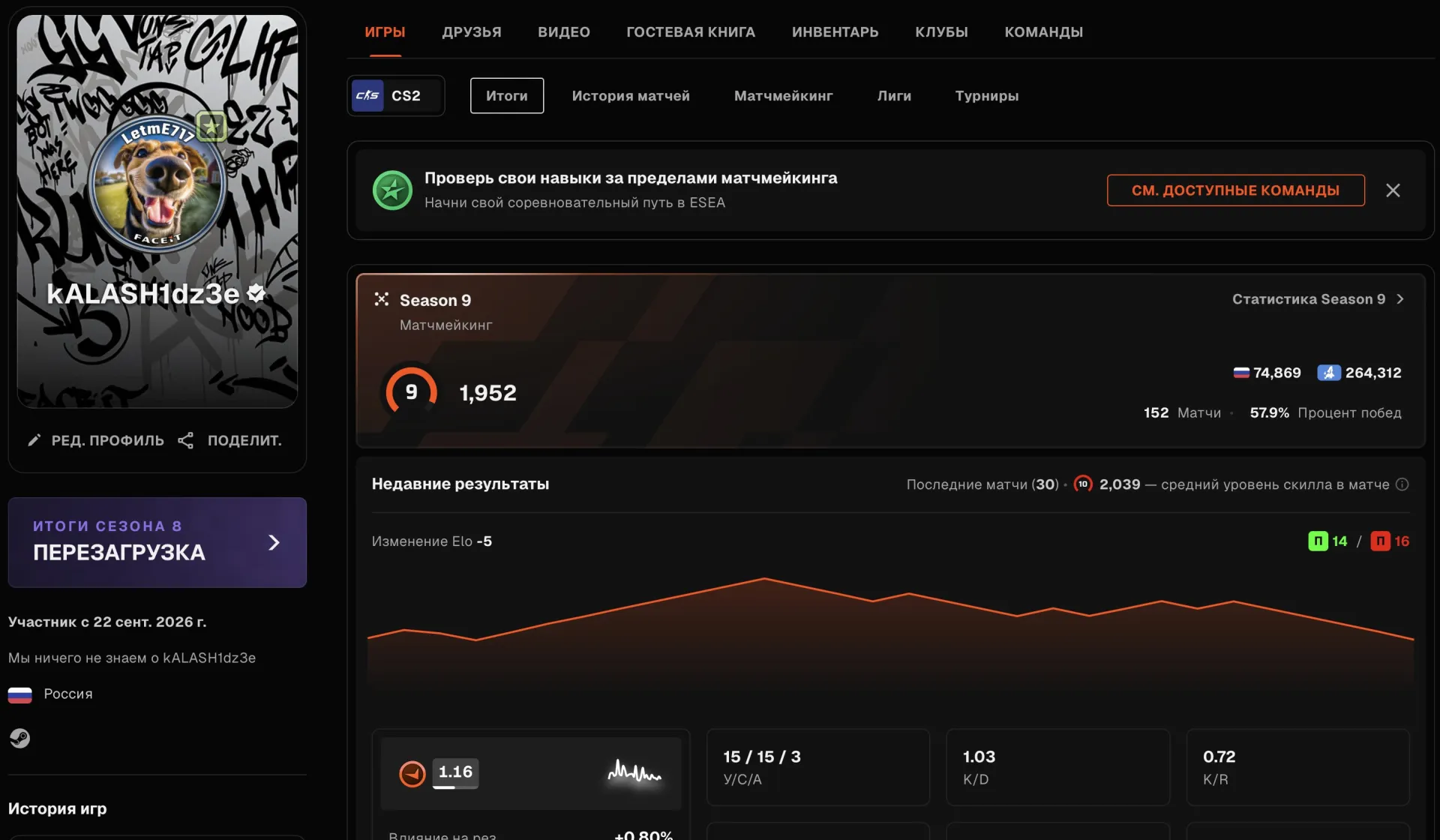Click the 15 / 15 / 3 У/С/А card
Viewport: 1440px width, 840px height.
point(817,767)
